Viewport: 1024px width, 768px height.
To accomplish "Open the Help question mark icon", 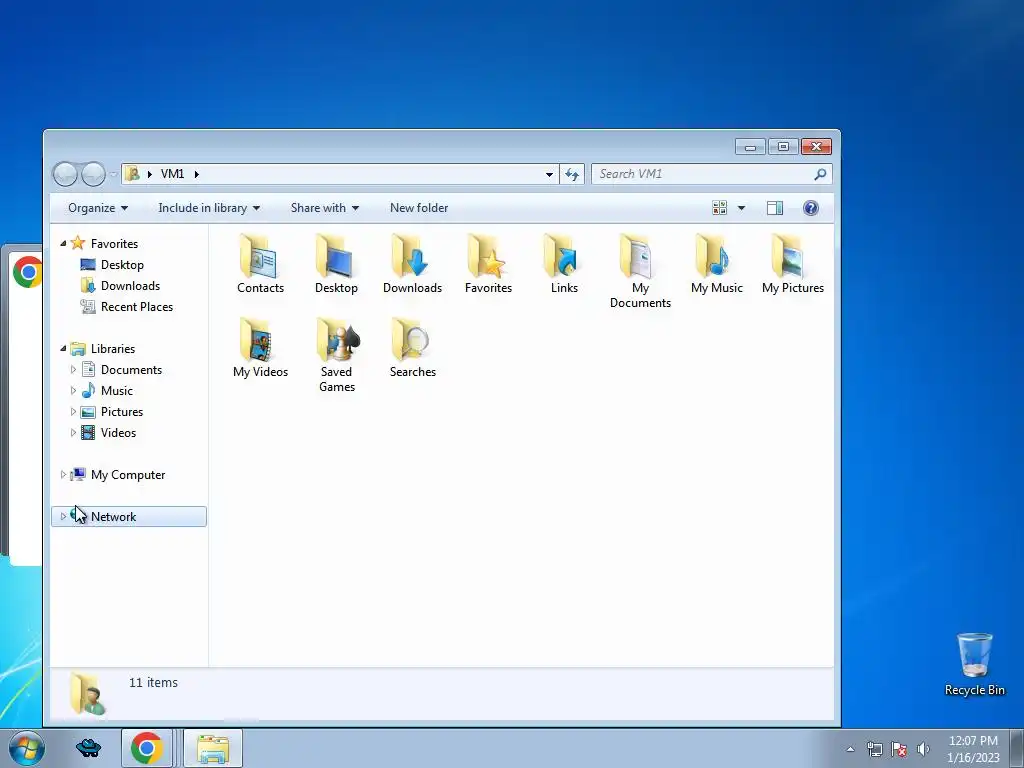I will [810, 208].
